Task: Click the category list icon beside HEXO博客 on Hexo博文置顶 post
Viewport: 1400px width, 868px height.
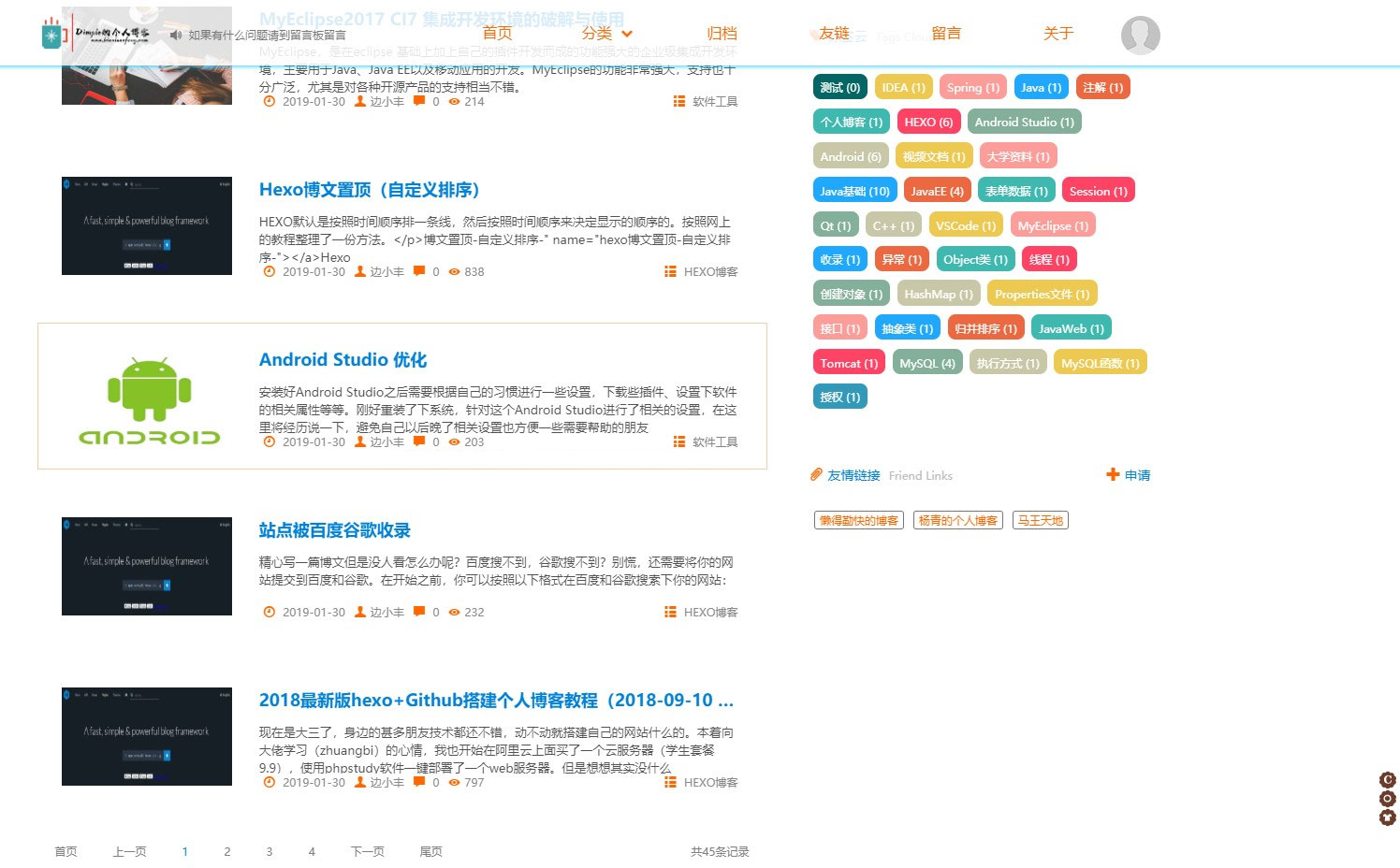Action: click(670, 272)
